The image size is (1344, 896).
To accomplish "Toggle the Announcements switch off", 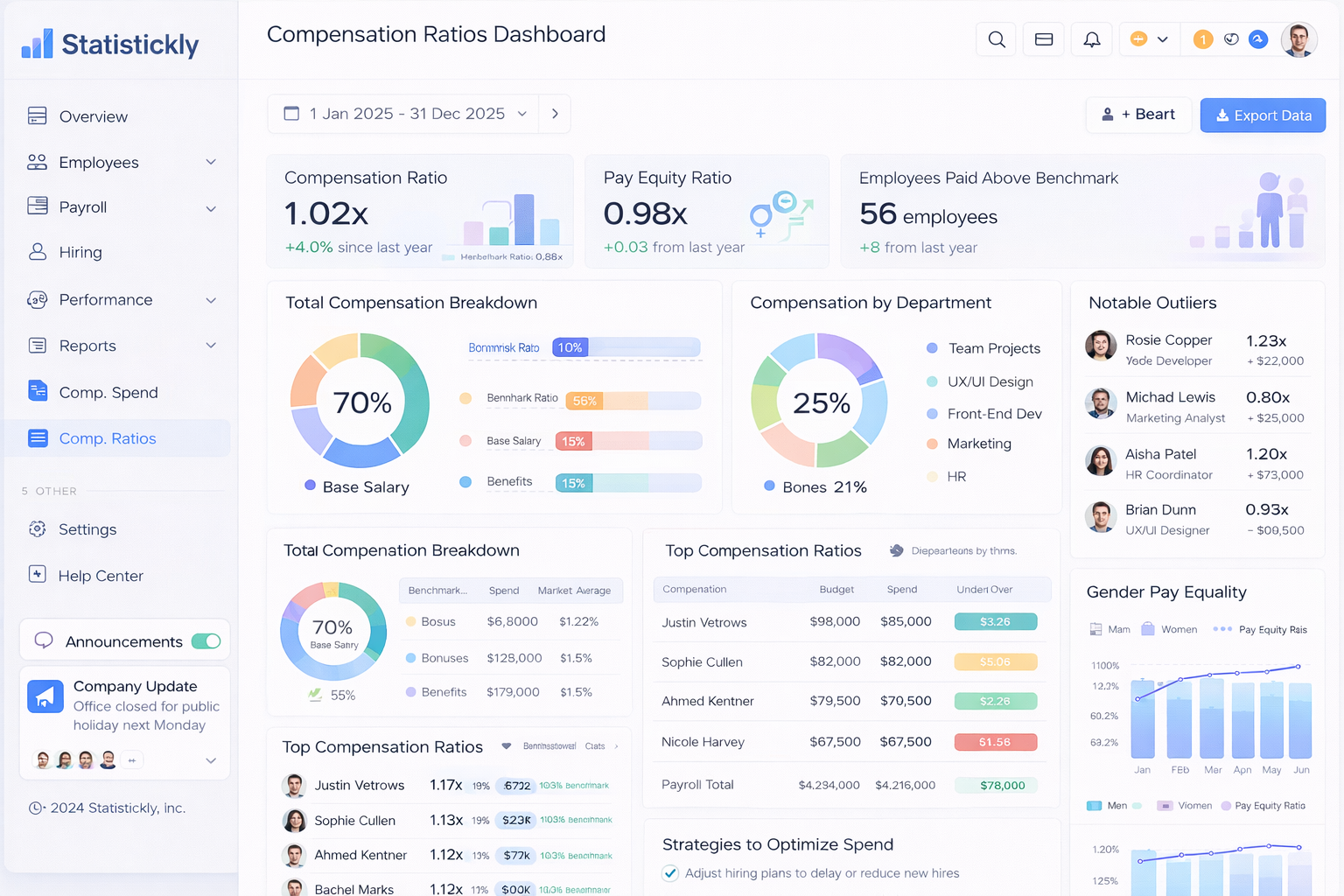I will [206, 641].
